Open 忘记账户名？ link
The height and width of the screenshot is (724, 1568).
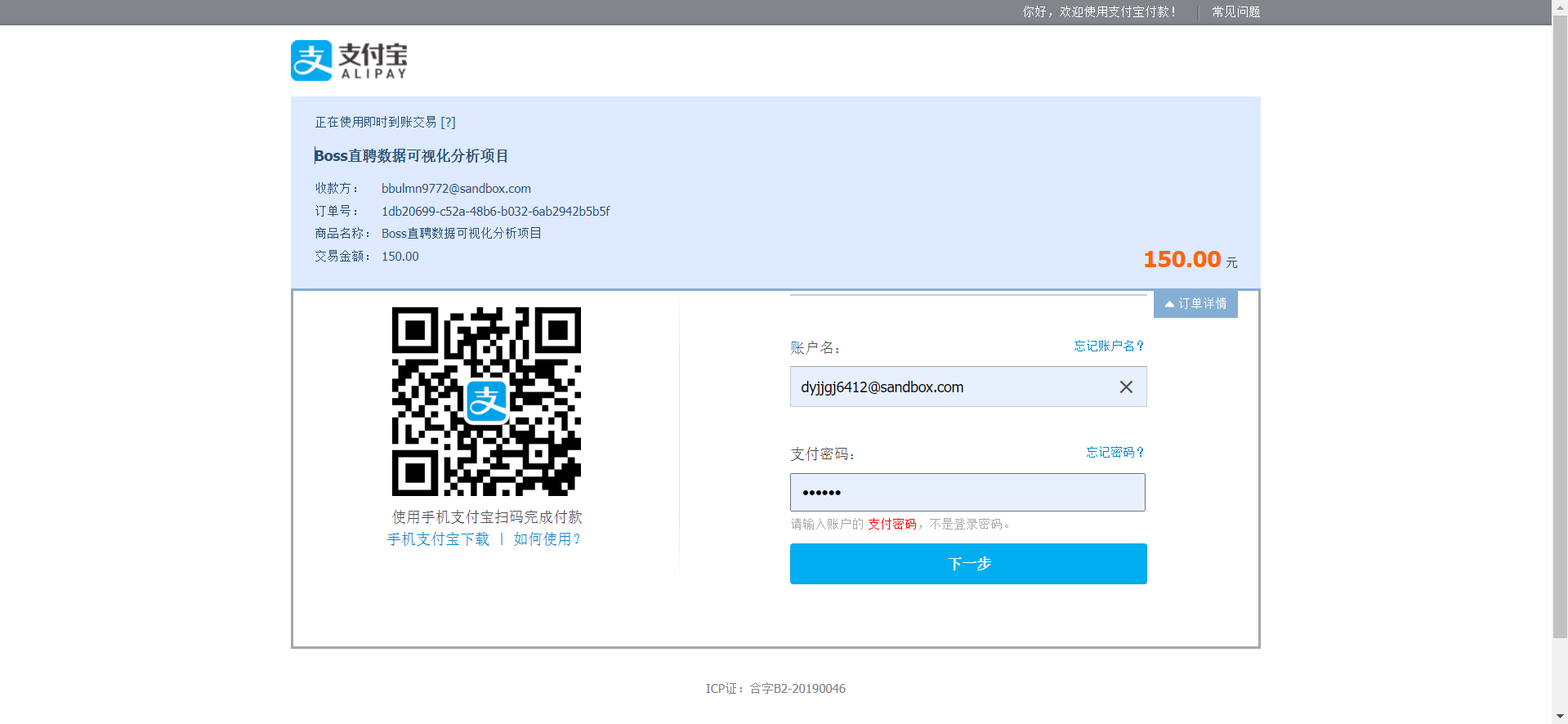click(x=1109, y=346)
